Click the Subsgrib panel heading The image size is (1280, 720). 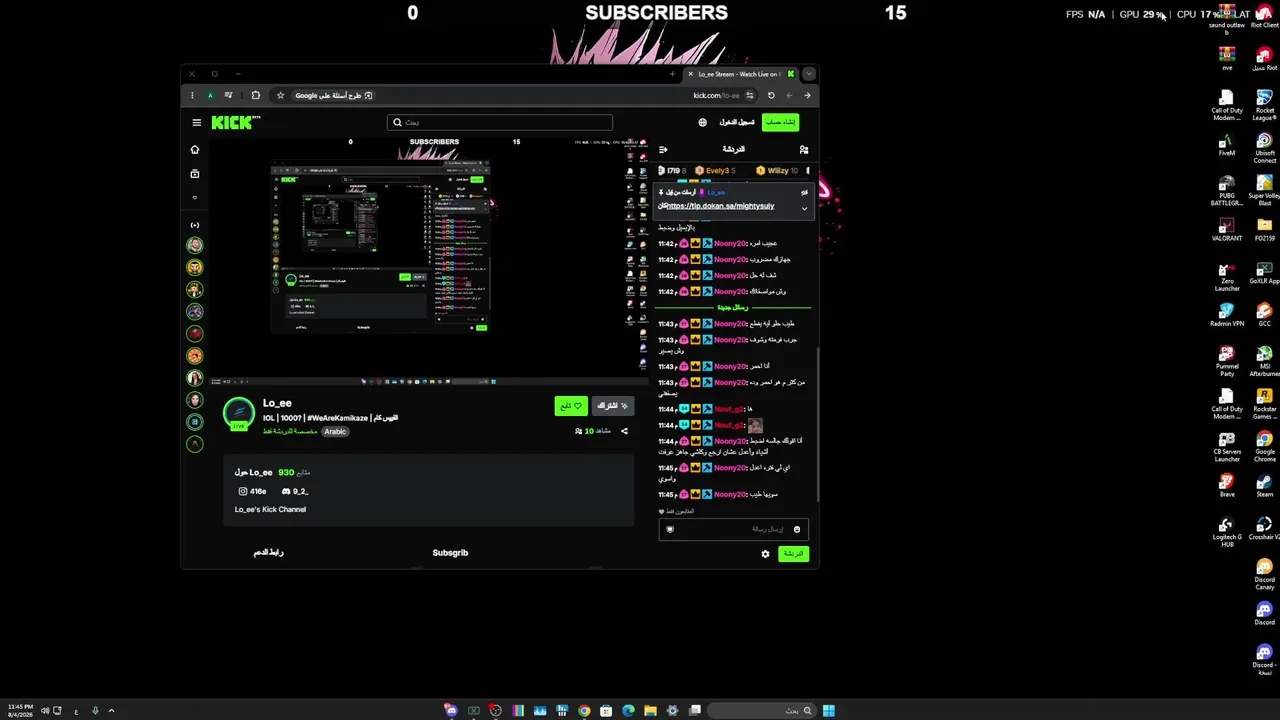point(450,553)
